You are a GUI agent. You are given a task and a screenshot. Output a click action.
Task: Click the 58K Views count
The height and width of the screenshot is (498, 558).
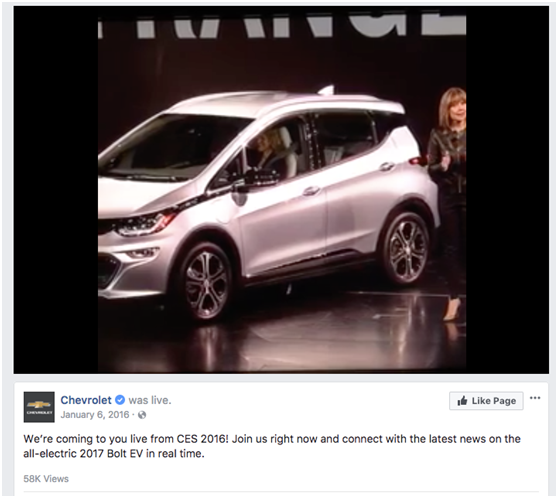click(x=46, y=479)
